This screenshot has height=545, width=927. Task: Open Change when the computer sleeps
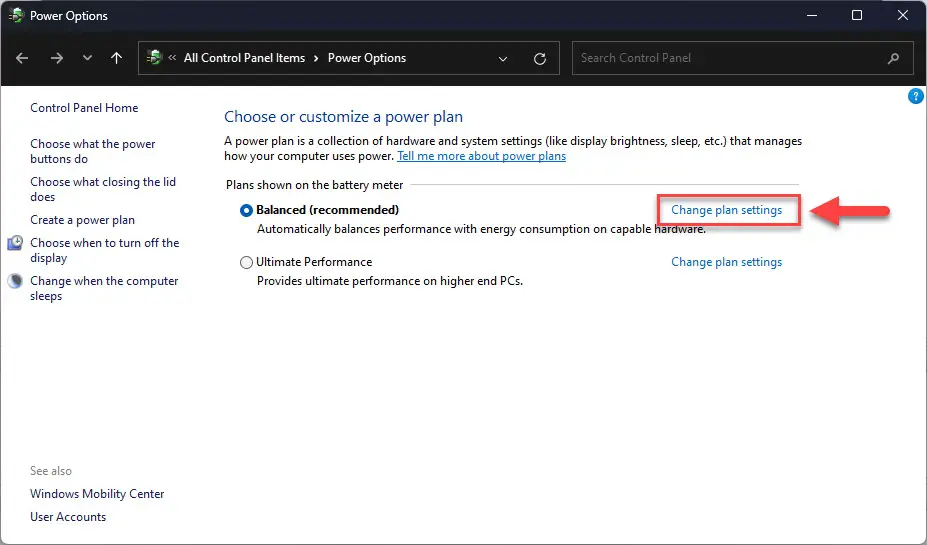[x=104, y=288]
